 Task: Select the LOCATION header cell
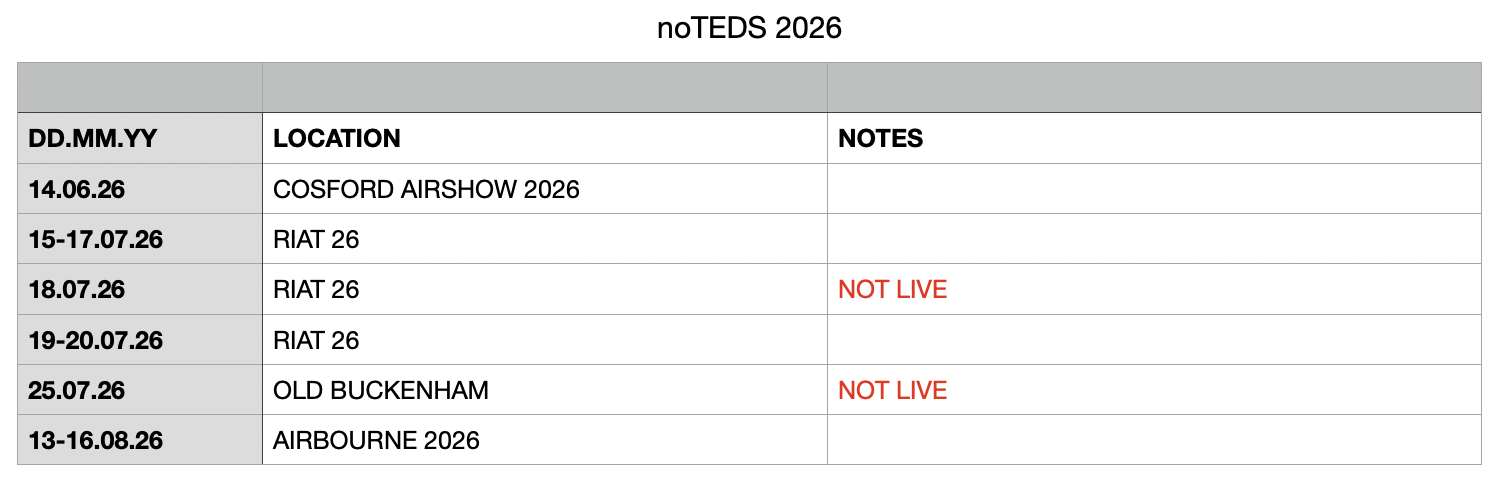point(337,139)
